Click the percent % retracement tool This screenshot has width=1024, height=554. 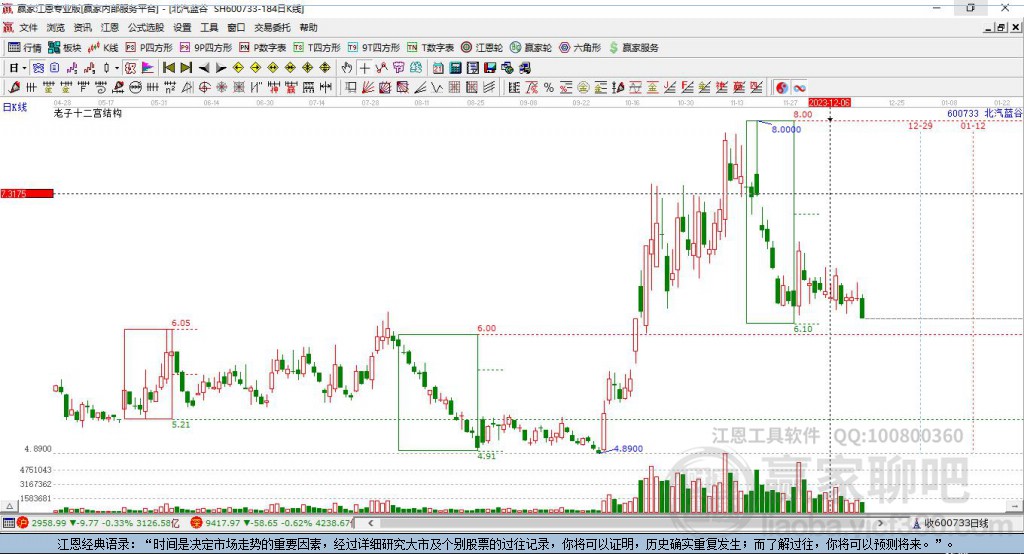tap(549, 88)
